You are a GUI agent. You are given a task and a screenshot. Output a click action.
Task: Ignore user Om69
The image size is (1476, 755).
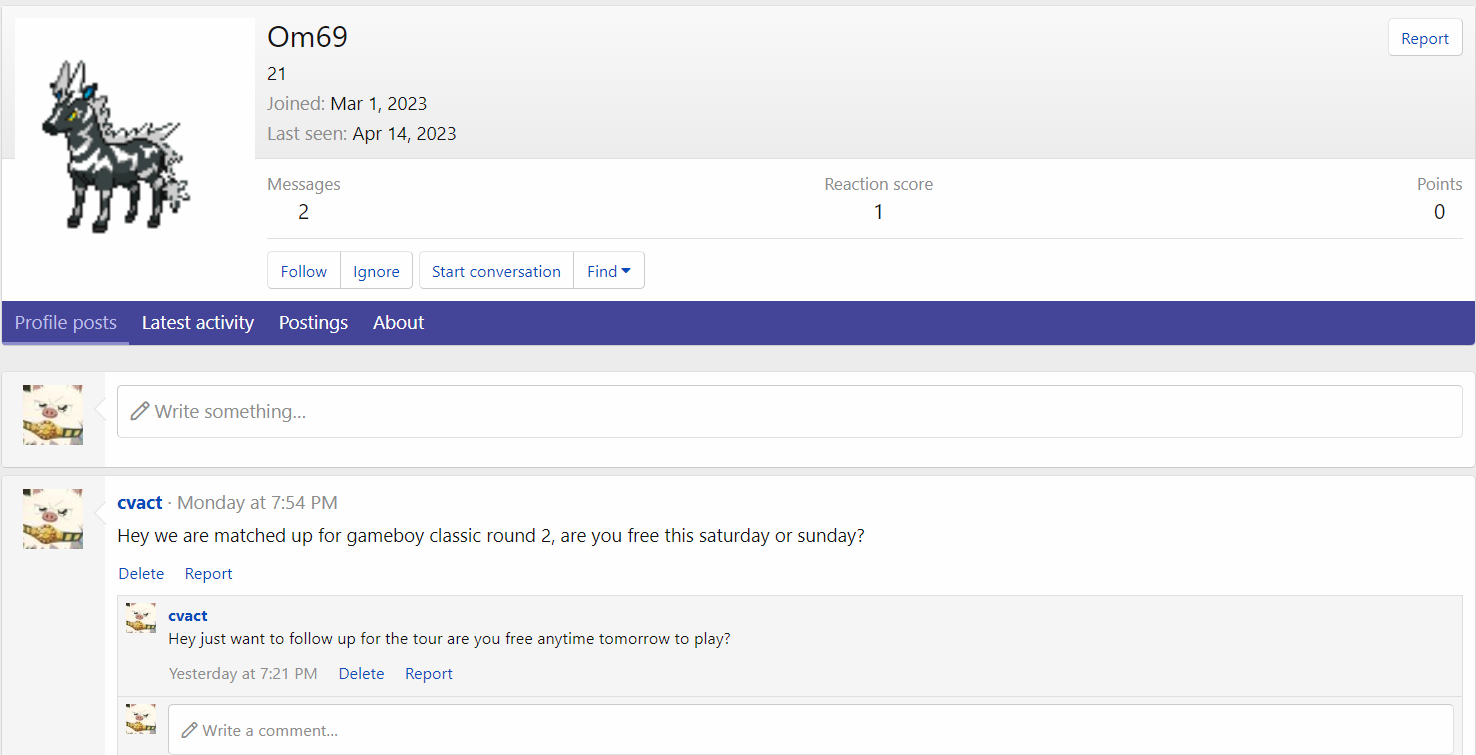point(376,271)
